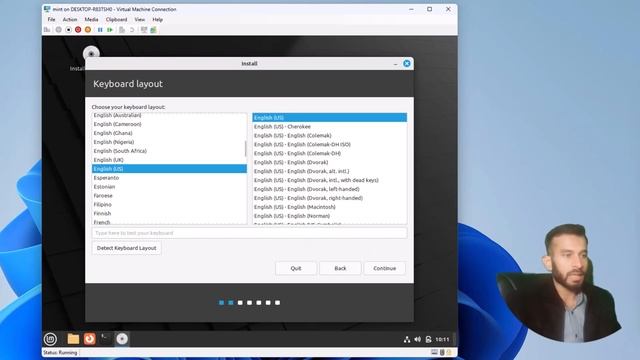640x360 pixels.
Task: Open the File menu
Action: point(51,19)
